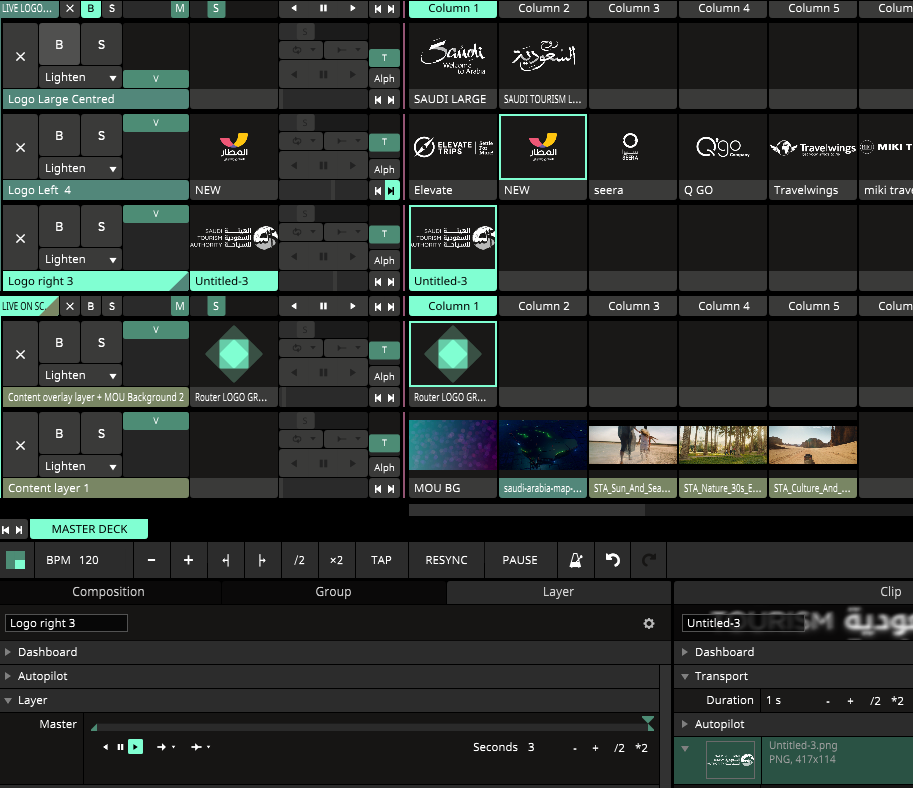Click the undo arrow icon

[613, 560]
